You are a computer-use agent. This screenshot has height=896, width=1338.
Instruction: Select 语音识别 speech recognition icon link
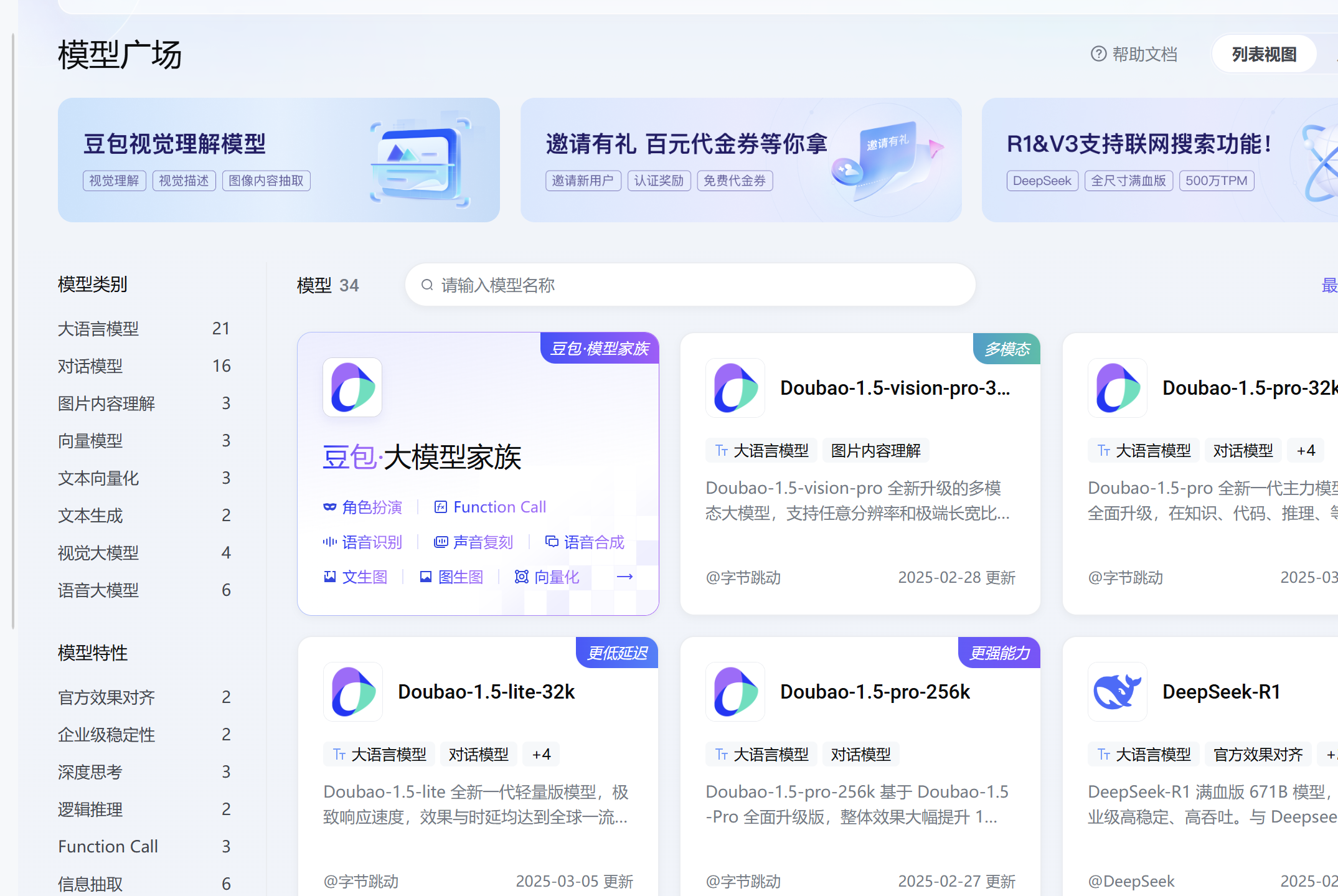363,542
